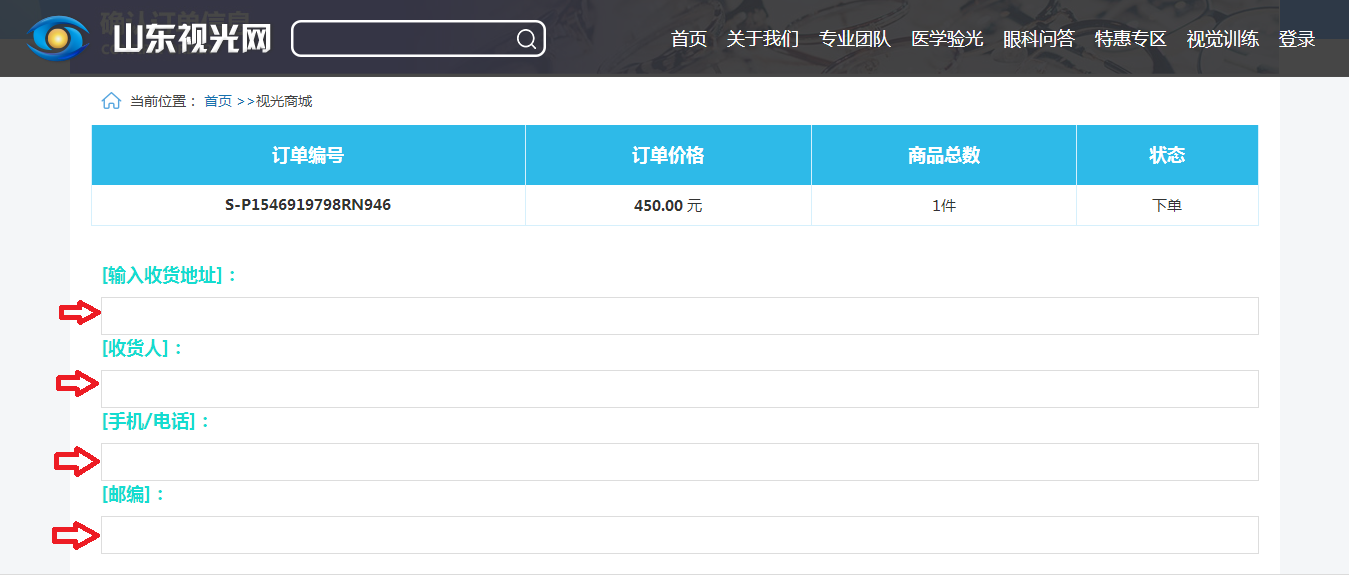Open the 关于我们 menu item
1349x575 pixels.
pyautogui.click(x=763, y=39)
